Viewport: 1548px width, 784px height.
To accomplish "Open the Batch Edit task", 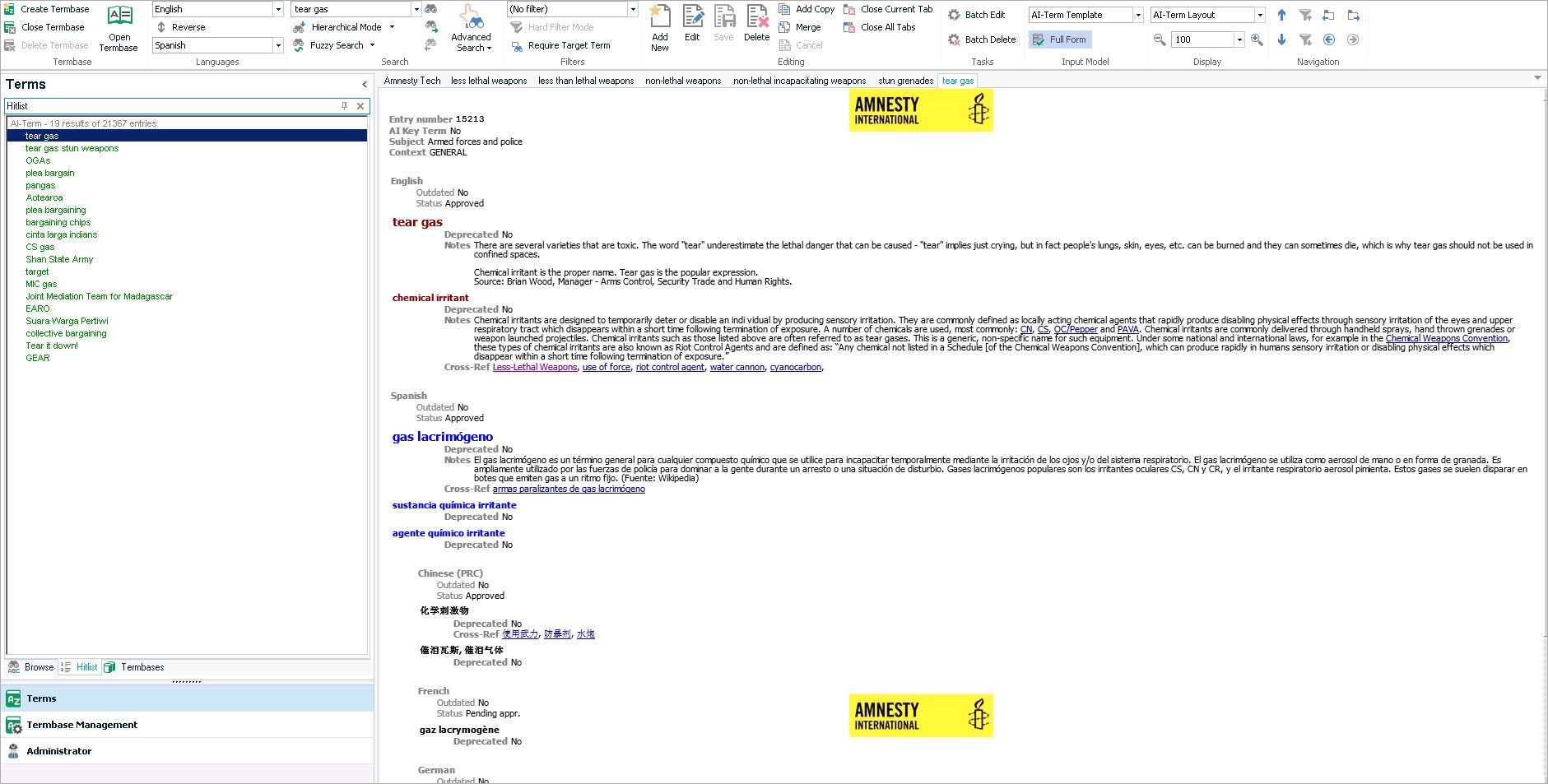I will coord(977,15).
